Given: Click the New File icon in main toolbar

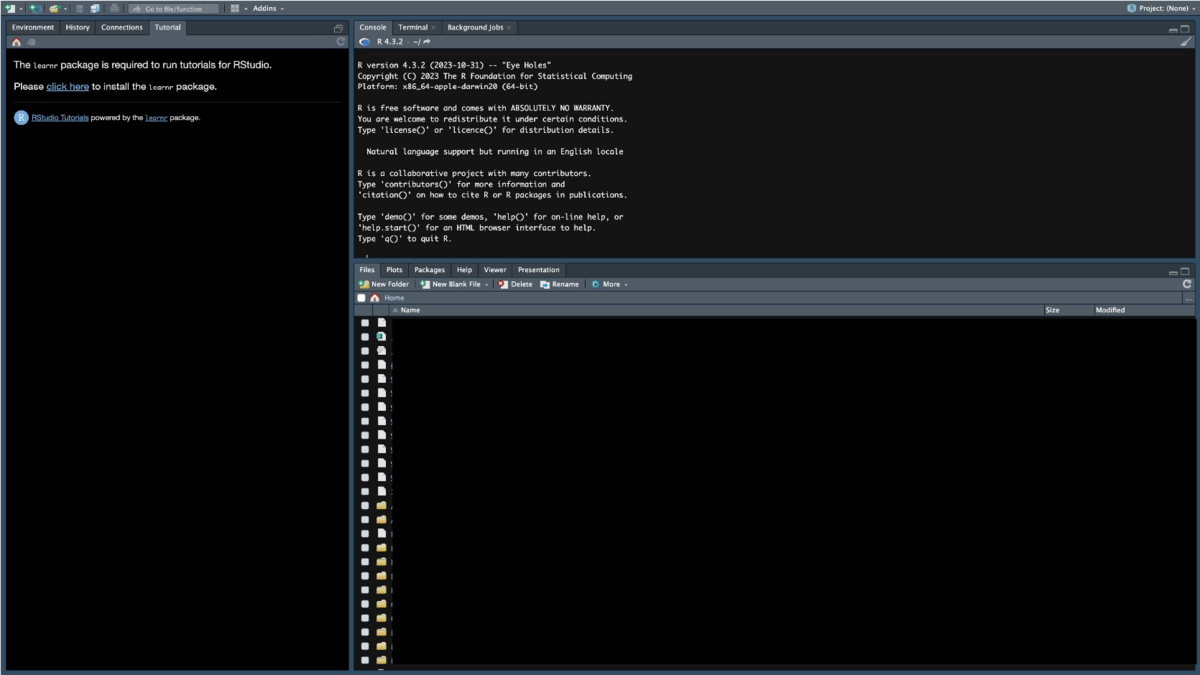Looking at the screenshot, I should coord(10,8).
